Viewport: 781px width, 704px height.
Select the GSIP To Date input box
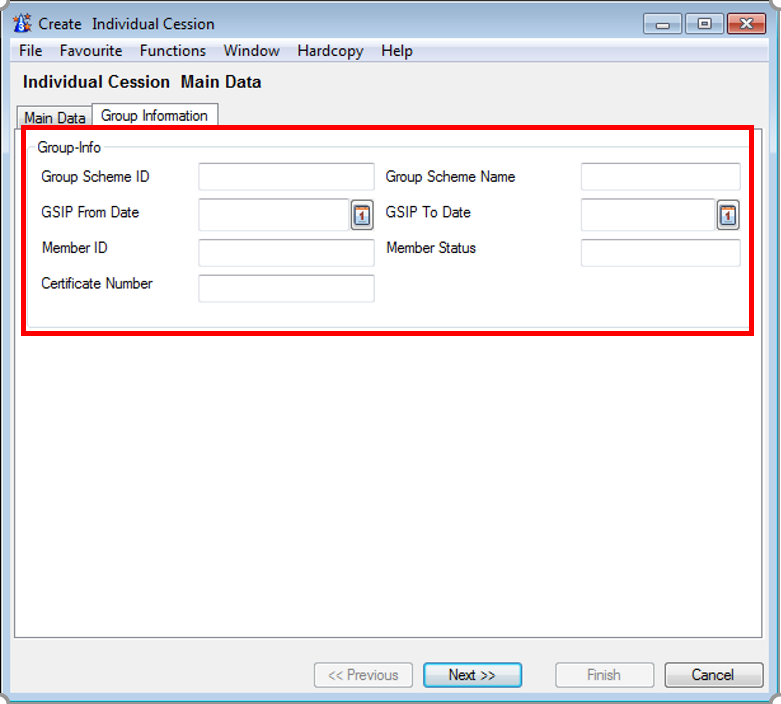pyautogui.click(x=647, y=215)
